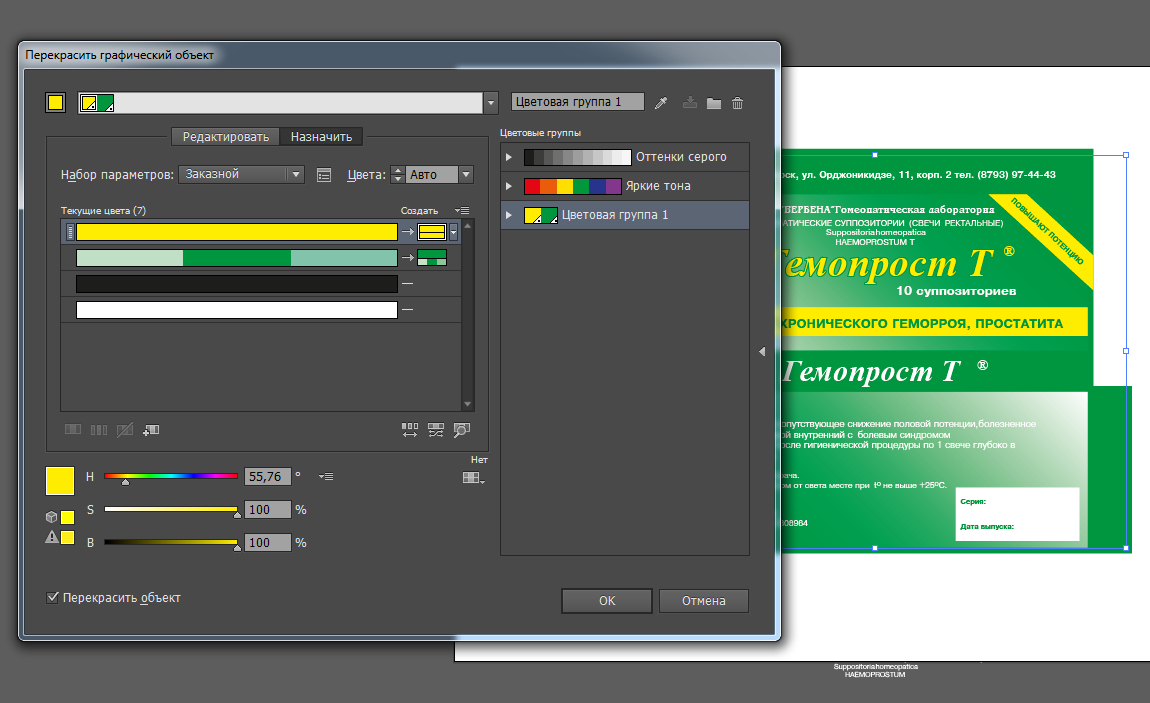
Task: Click the color list scrollbar up arrow
Action: click(467, 226)
